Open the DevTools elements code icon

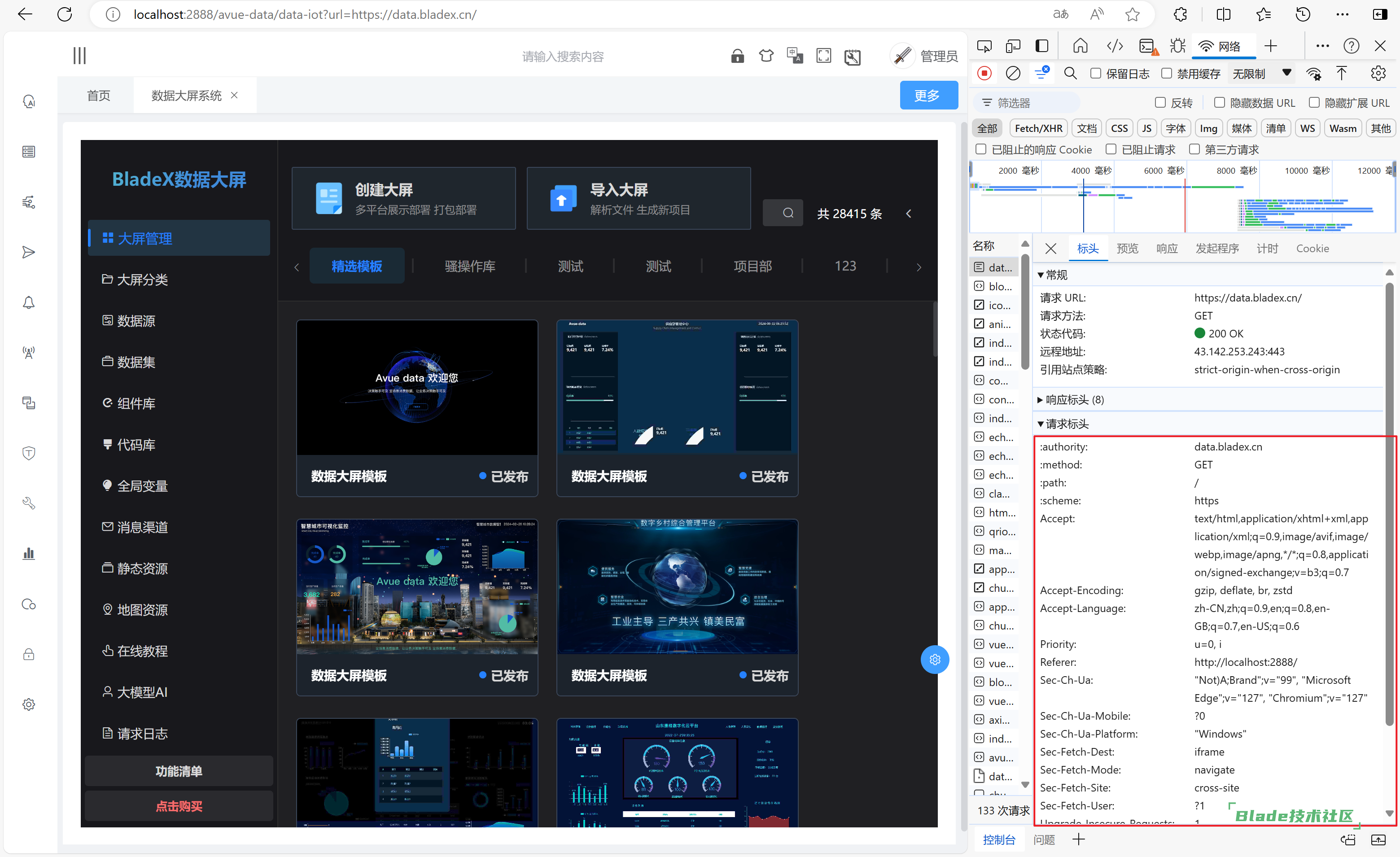(x=1115, y=46)
